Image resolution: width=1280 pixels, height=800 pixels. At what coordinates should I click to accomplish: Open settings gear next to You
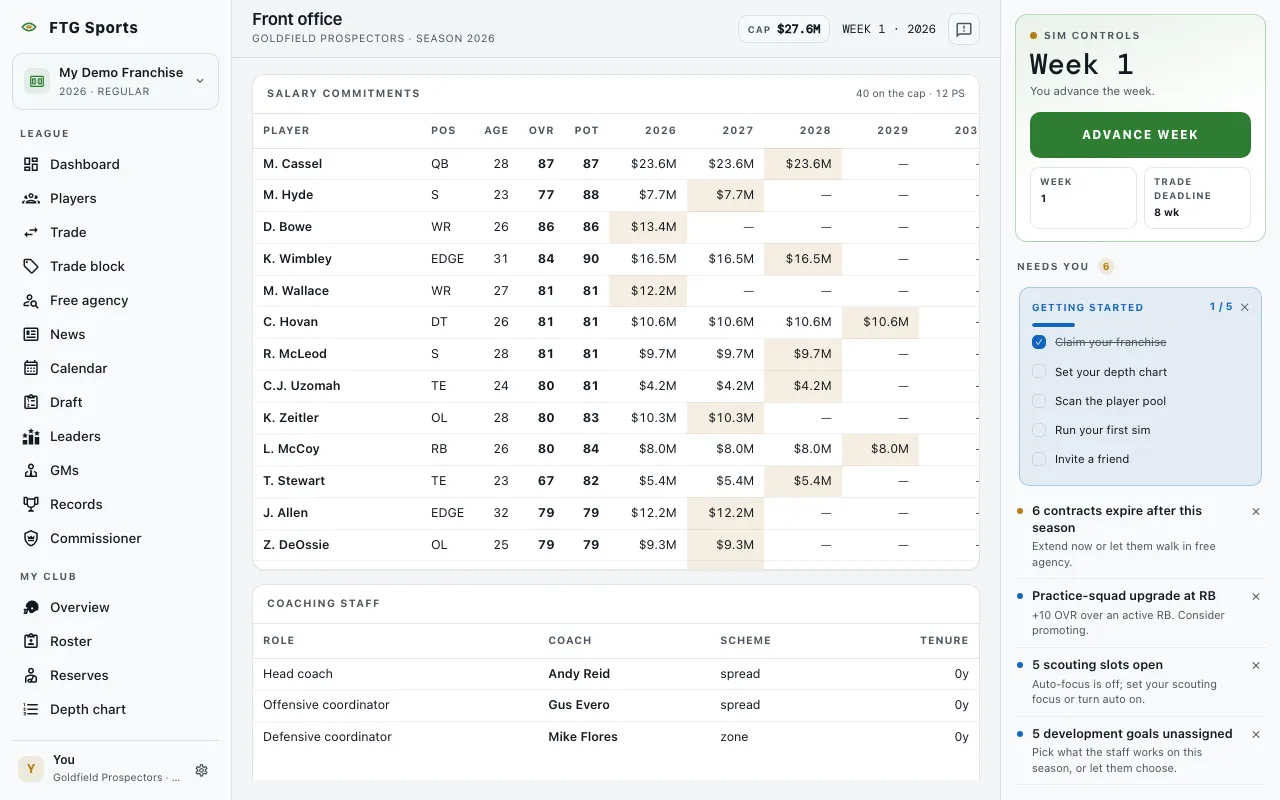pos(201,770)
